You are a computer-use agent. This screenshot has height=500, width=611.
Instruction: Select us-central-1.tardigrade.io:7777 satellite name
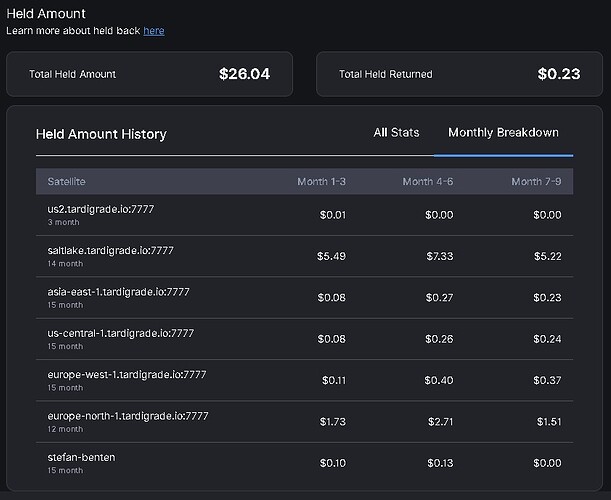[121, 333]
